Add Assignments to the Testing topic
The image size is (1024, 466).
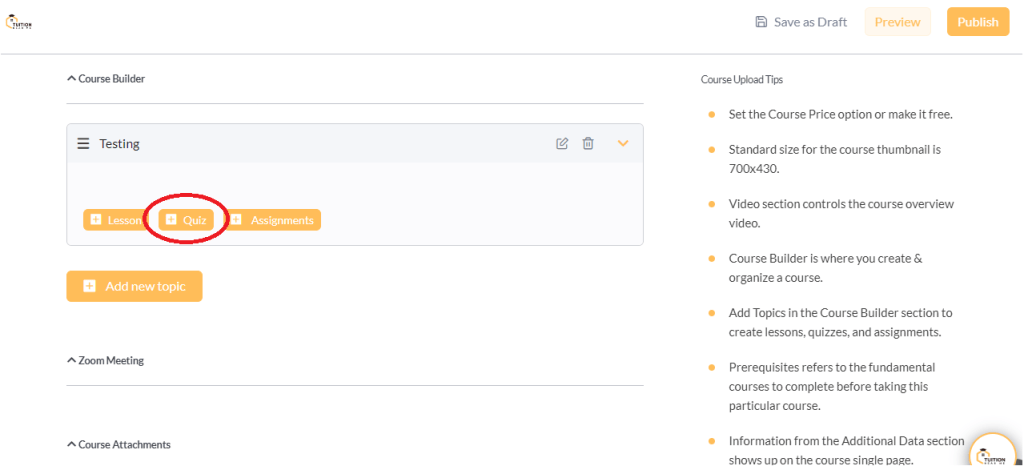click(273, 220)
